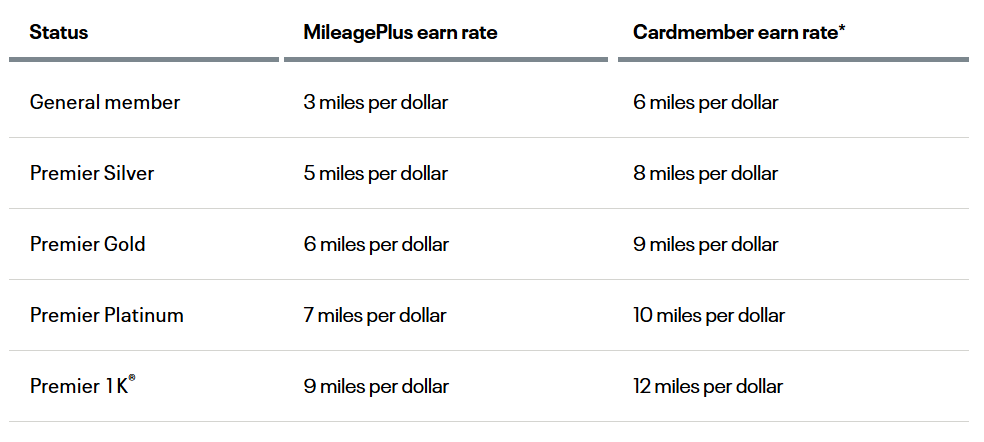The width and height of the screenshot is (984, 442).
Task: Select the Premier Silver status cell
Action: tap(92, 173)
